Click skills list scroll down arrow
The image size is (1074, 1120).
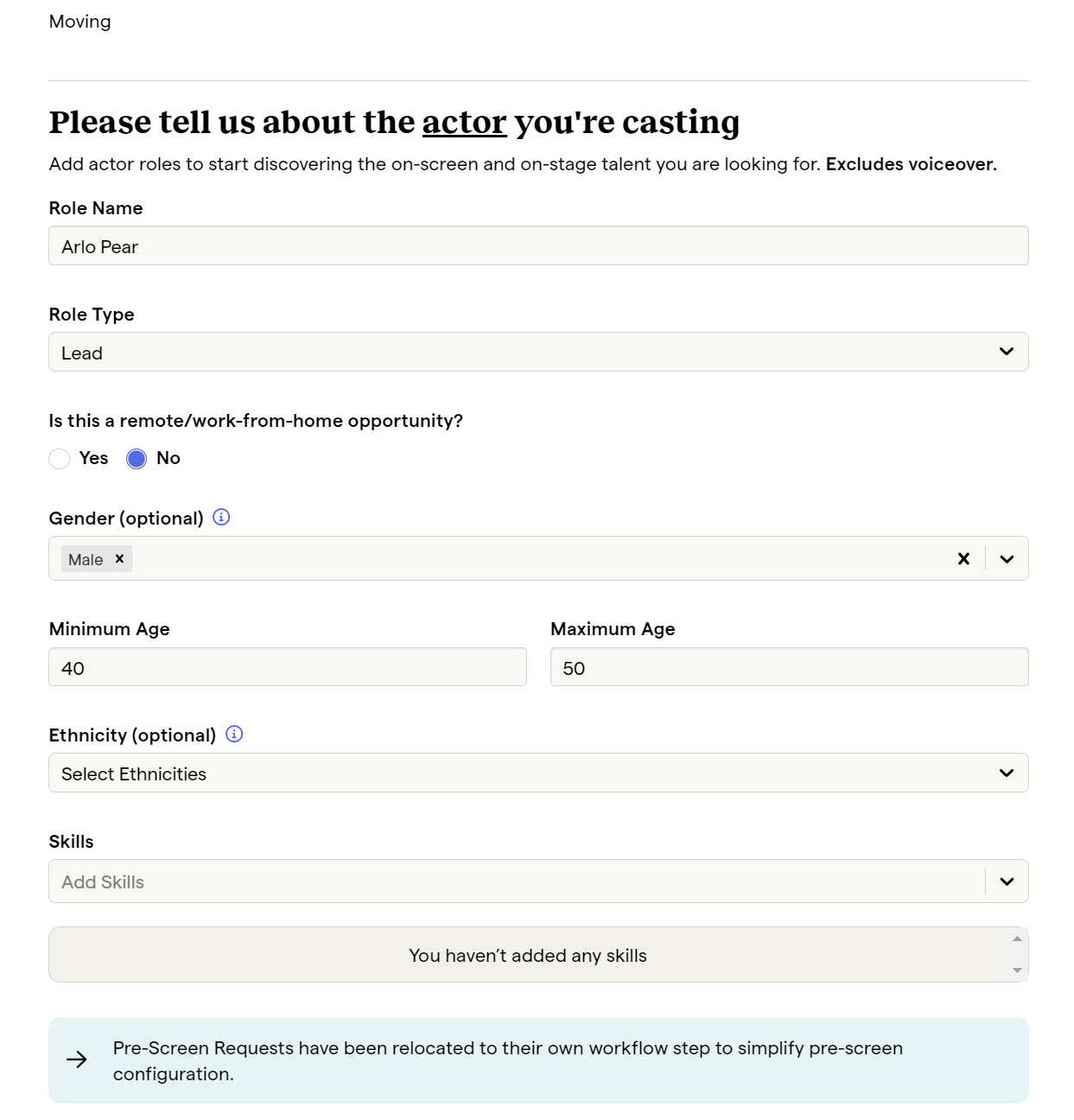coord(1017,970)
